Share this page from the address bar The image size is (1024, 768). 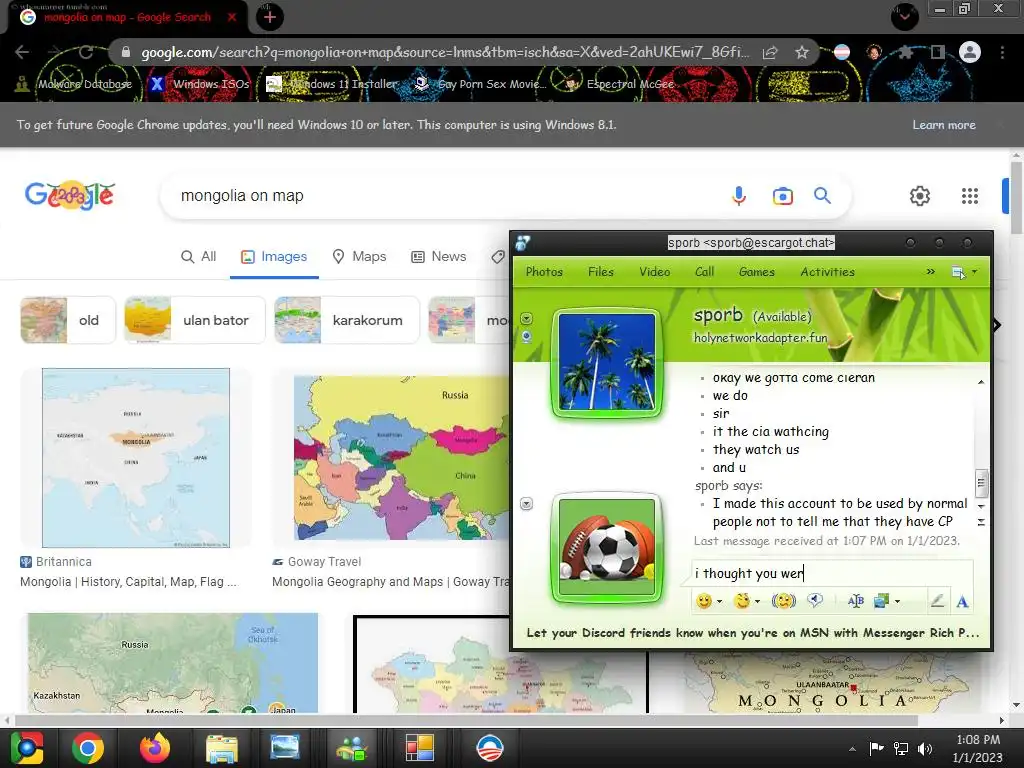point(770,52)
